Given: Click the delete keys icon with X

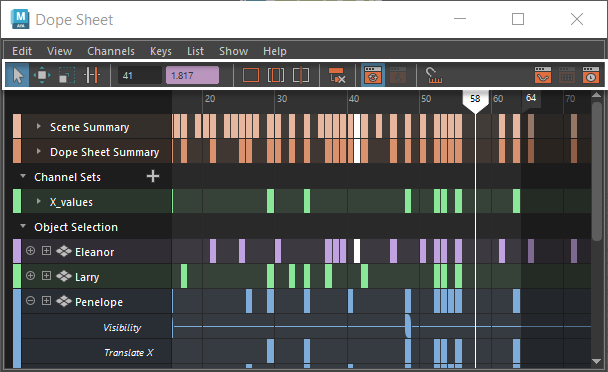Looking at the screenshot, I should [x=336, y=75].
